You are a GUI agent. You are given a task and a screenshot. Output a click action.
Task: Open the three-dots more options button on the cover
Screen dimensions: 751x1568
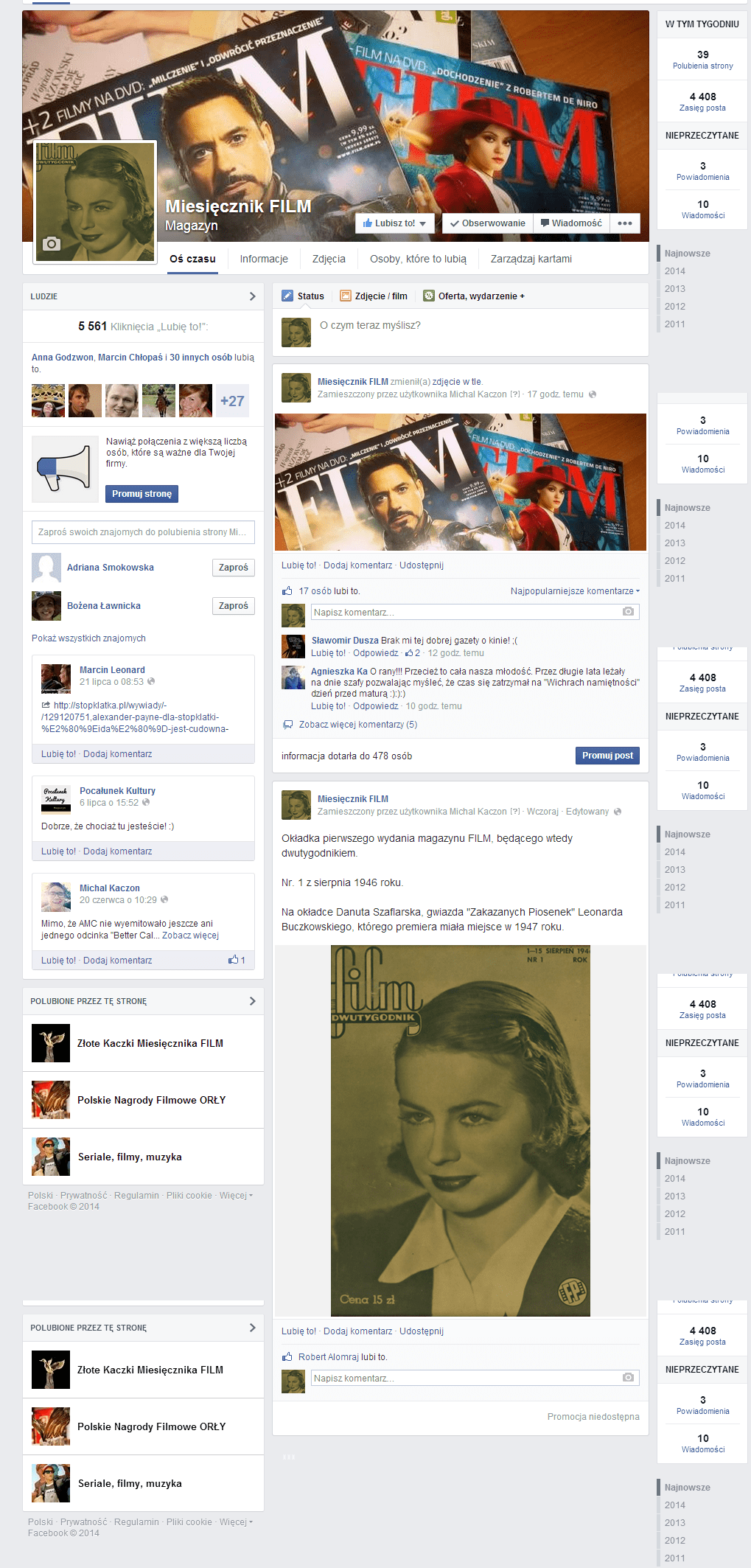tap(625, 223)
